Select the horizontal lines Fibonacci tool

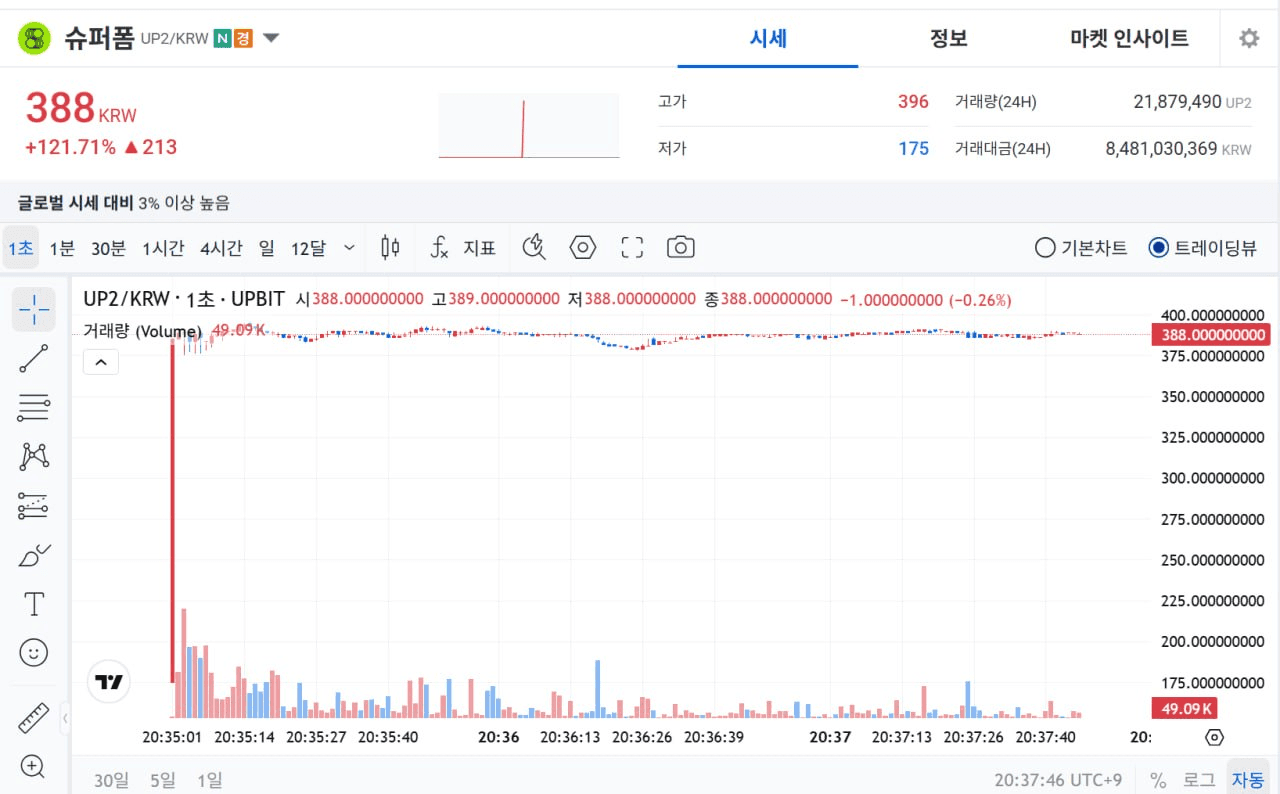(34, 407)
